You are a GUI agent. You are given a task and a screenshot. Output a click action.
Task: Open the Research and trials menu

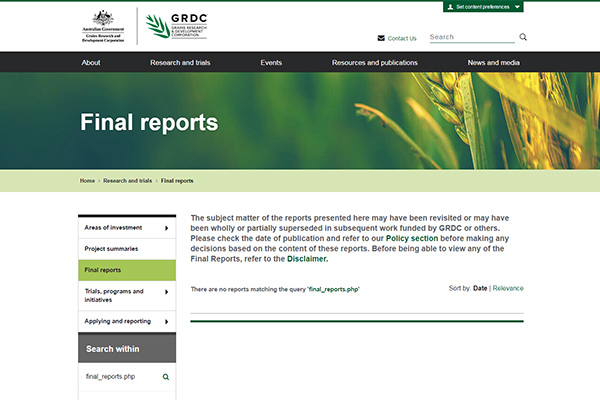click(180, 62)
